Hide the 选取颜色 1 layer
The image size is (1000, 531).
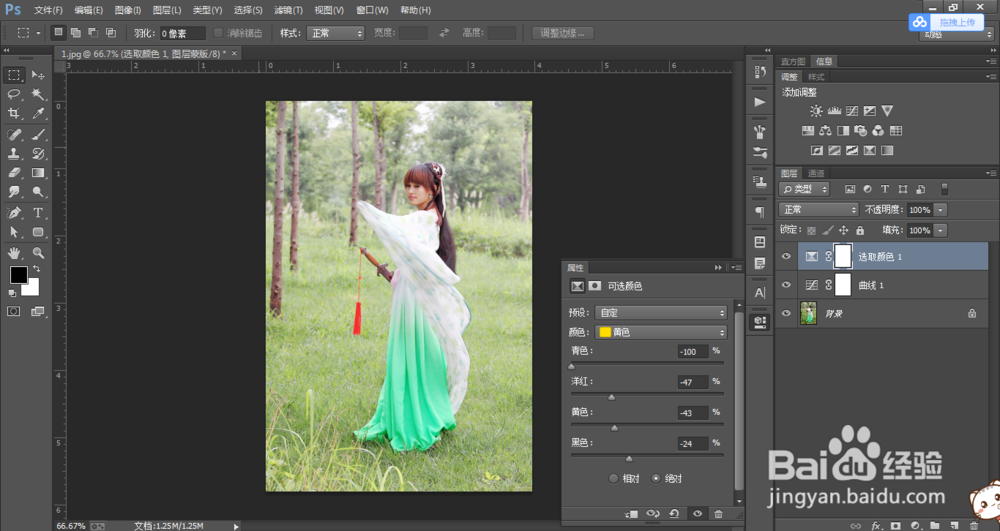click(786, 256)
